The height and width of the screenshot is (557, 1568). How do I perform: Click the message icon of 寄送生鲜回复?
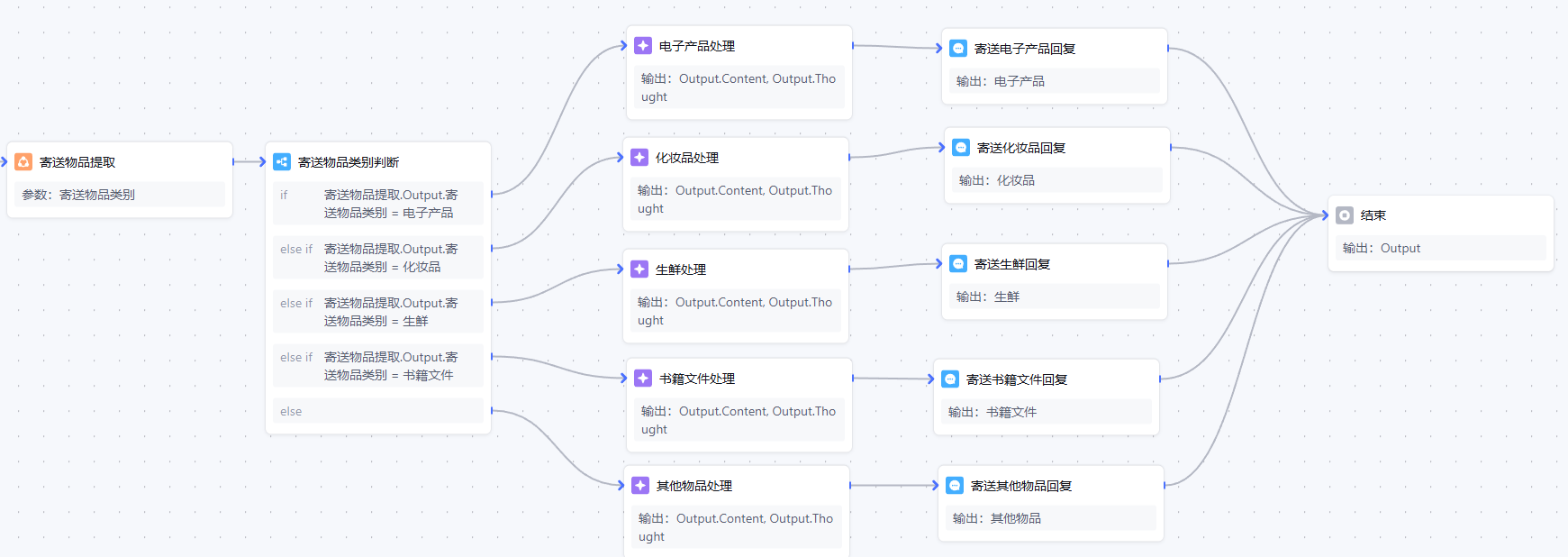click(958, 264)
